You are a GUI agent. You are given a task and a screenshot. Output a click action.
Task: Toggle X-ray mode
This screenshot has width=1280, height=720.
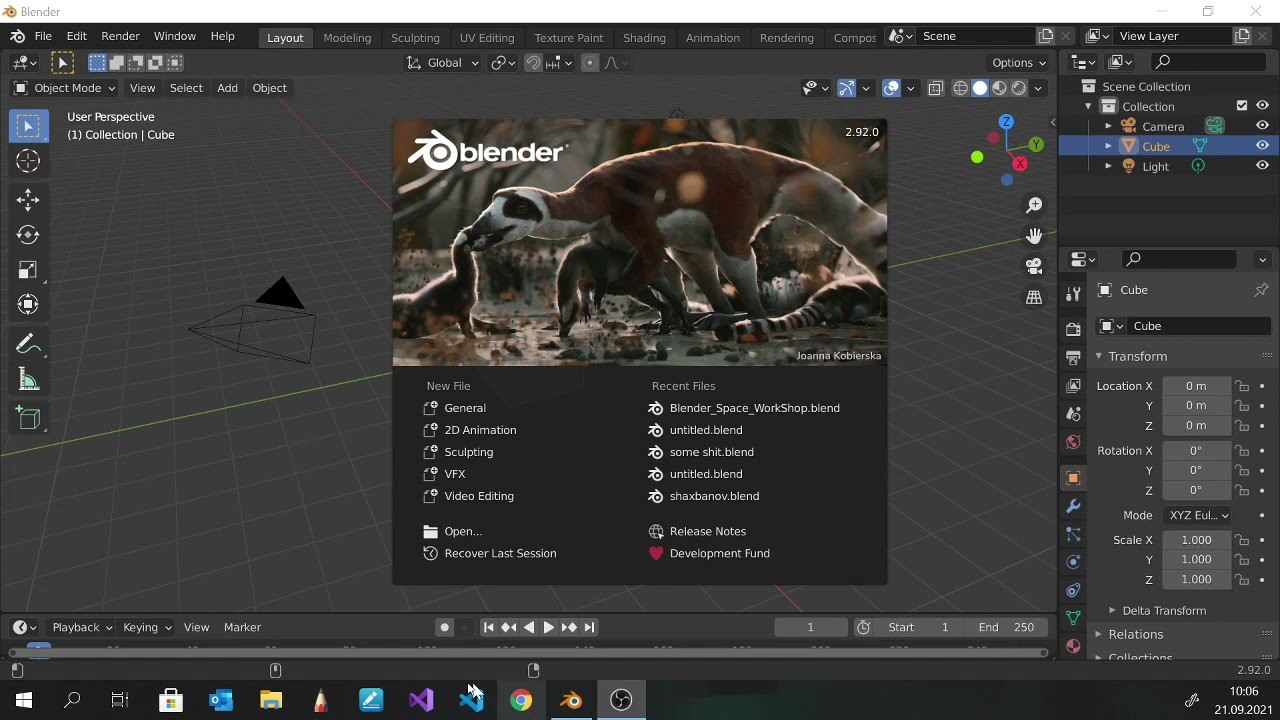(936, 88)
